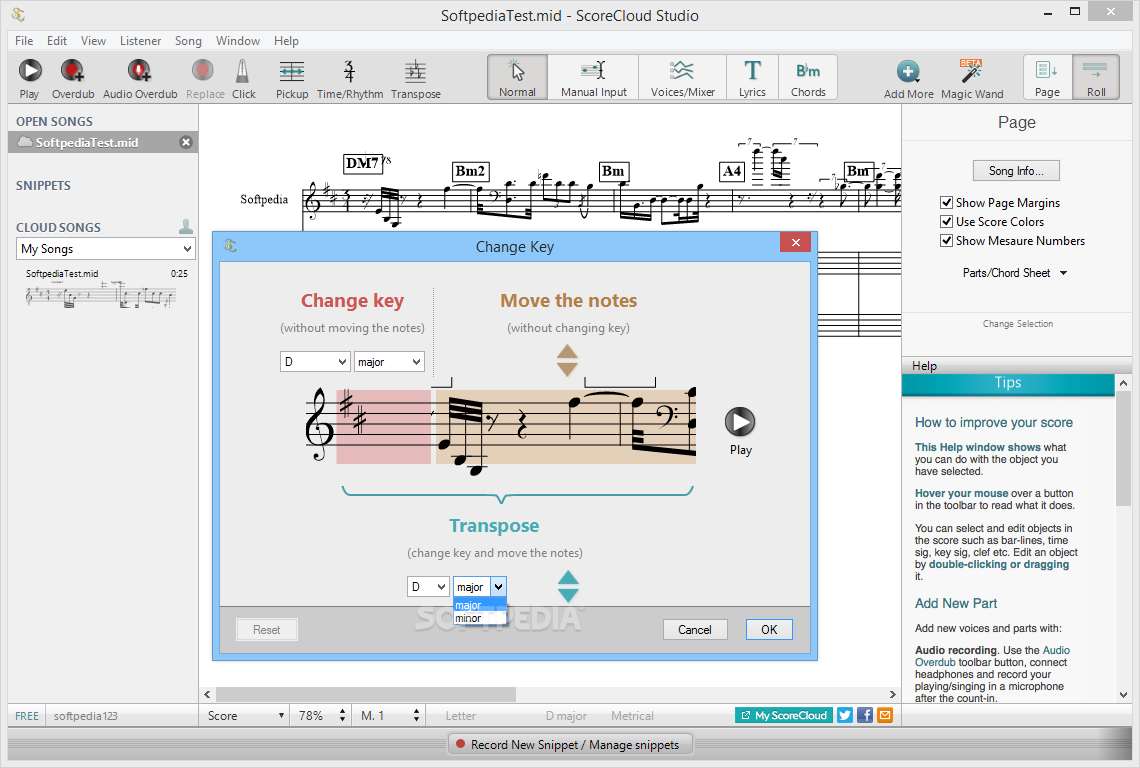The image size is (1140, 768).
Task: Open the Transpose note D dropdown
Action: pyautogui.click(x=428, y=586)
